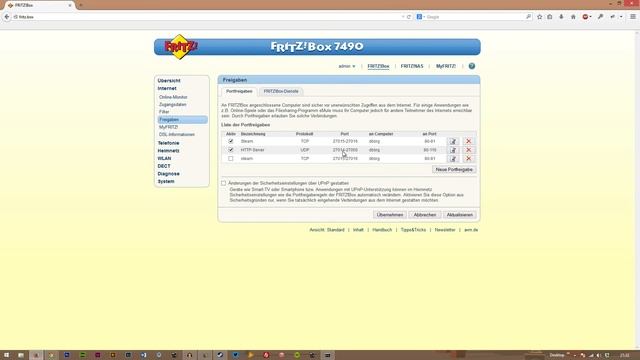640x360 pixels.
Task: Uncheck active box for first Steam entry
Action: point(231,141)
